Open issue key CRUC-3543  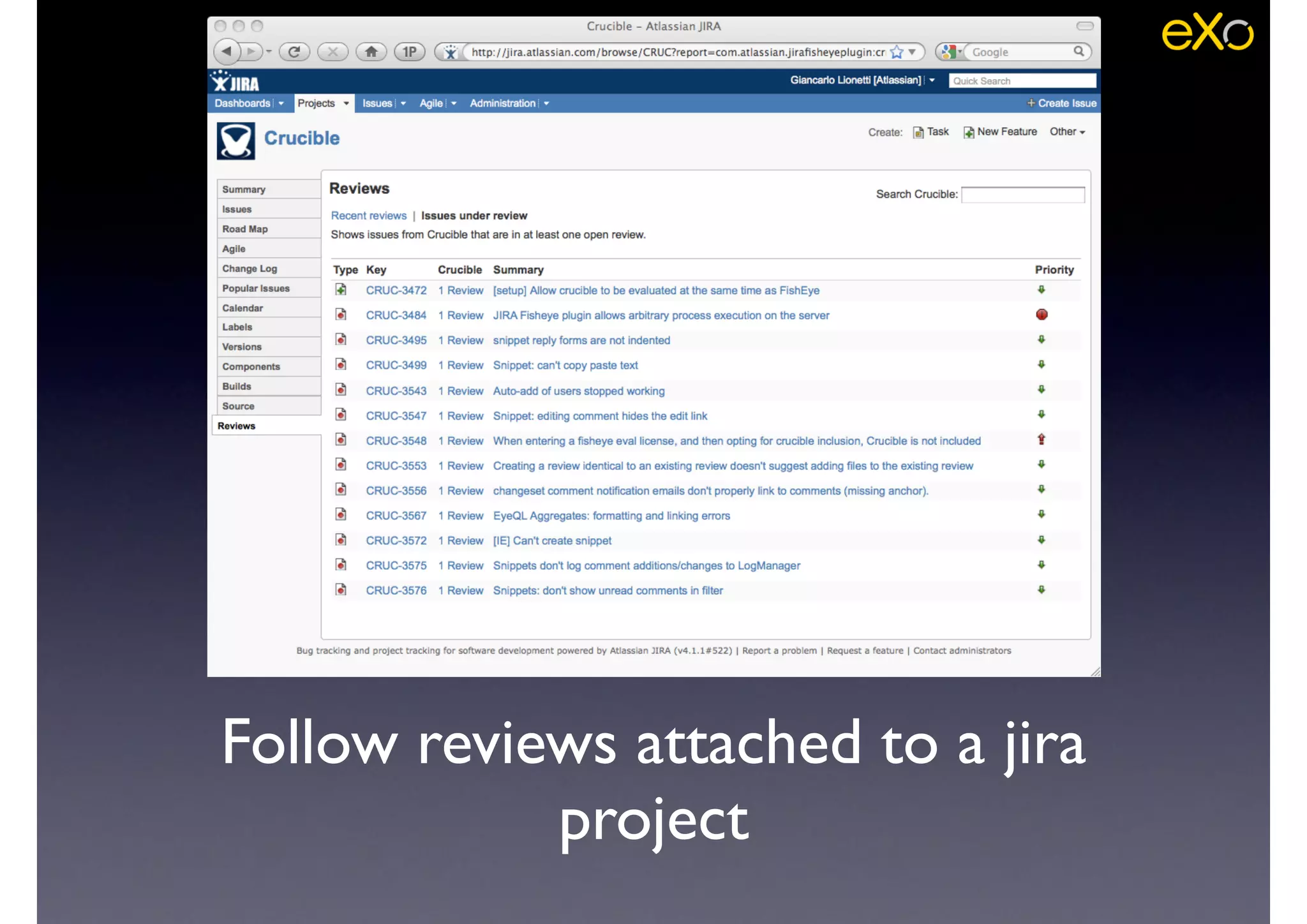pyautogui.click(x=396, y=391)
